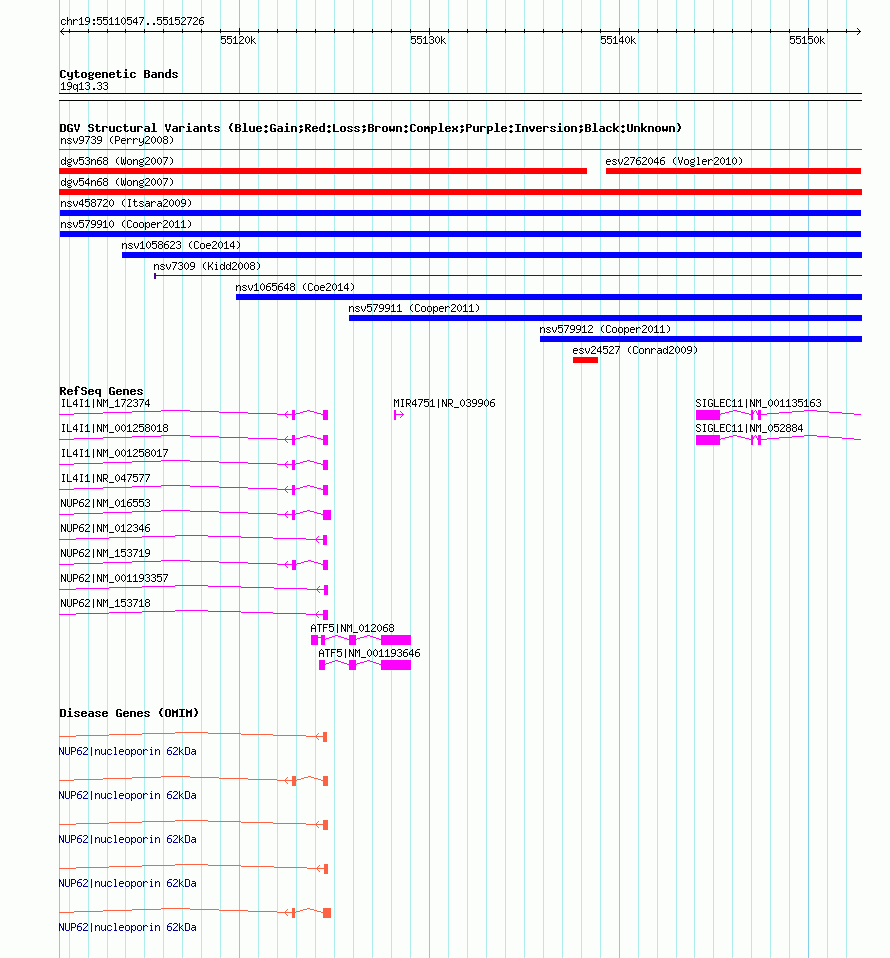Screen dimensions: 890x958
Task: Open the third NUP62|nucleoporin 62kDa OMIM link
Action: 128,839
